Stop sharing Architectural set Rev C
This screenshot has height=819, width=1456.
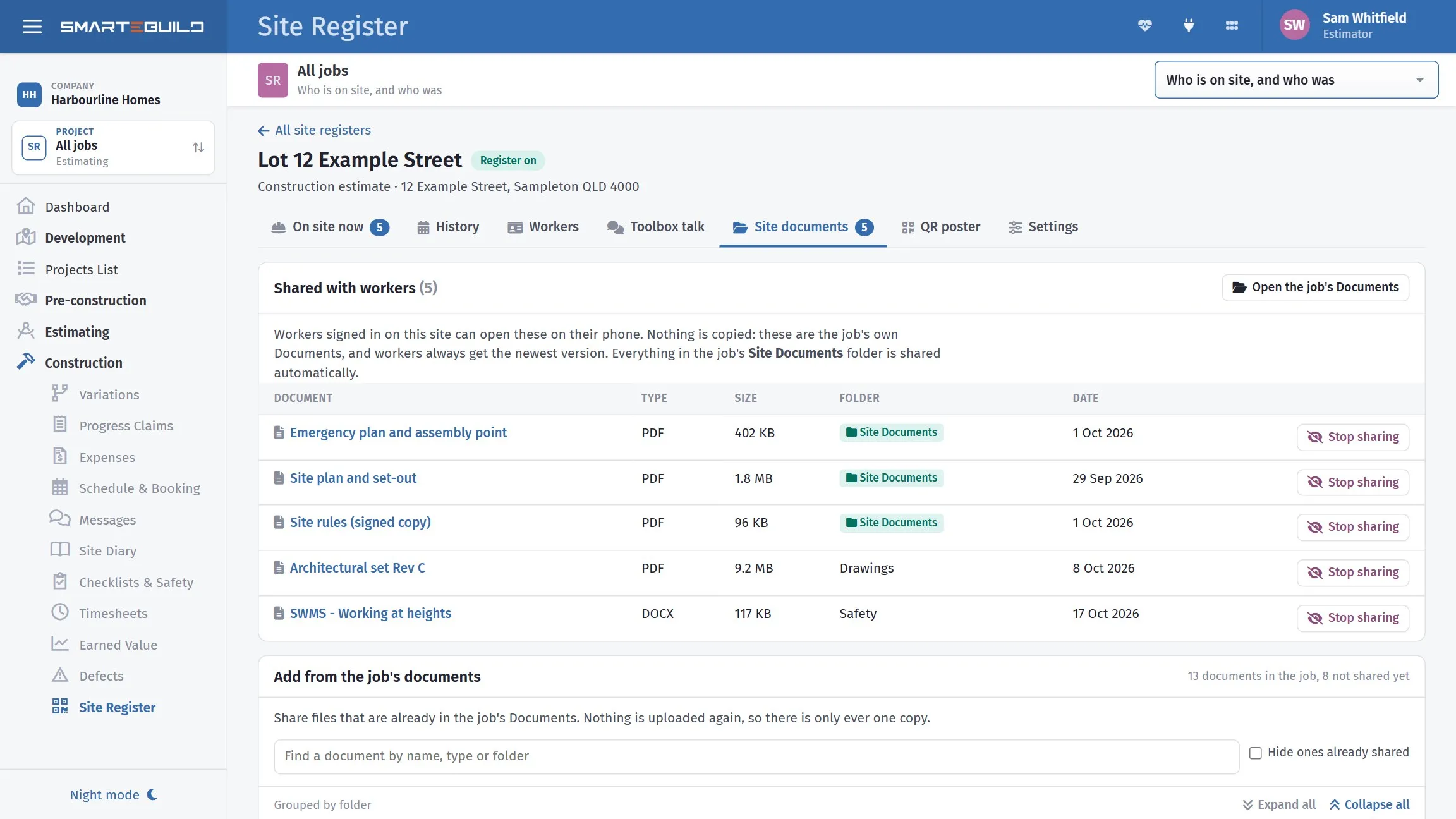[1352, 572]
